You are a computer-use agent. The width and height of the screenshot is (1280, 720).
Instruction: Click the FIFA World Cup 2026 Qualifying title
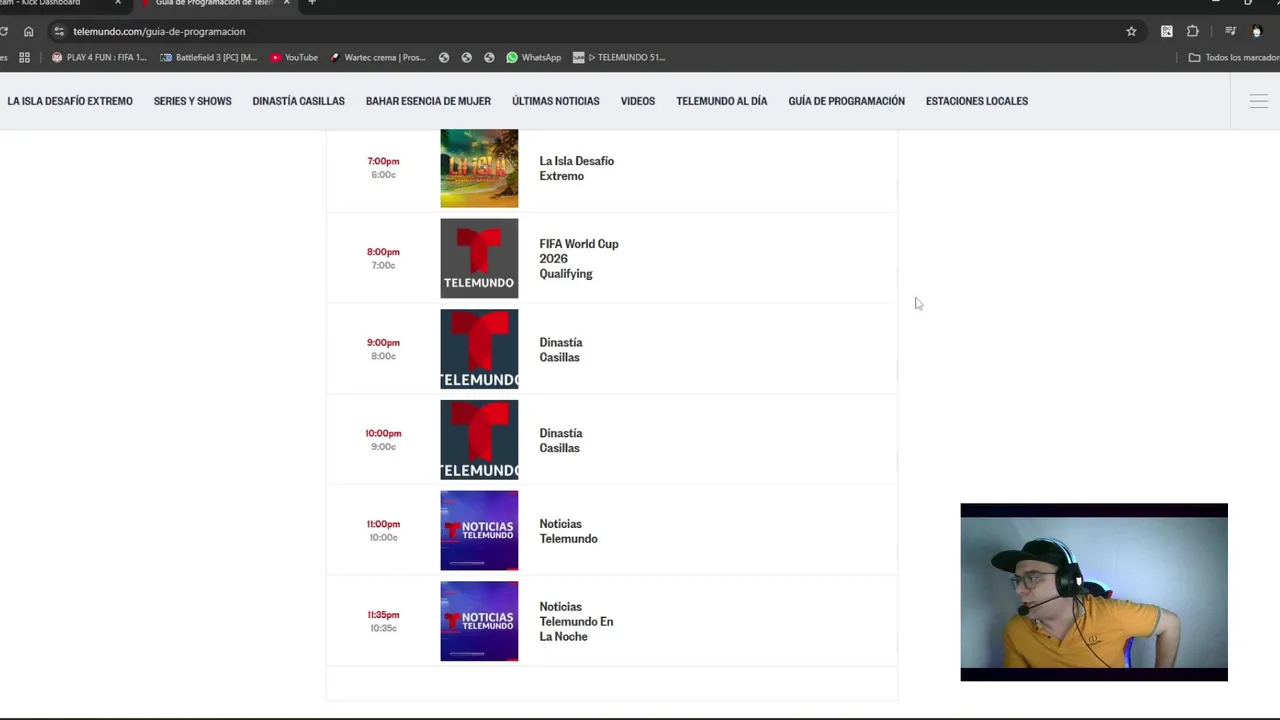coord(579,258)
